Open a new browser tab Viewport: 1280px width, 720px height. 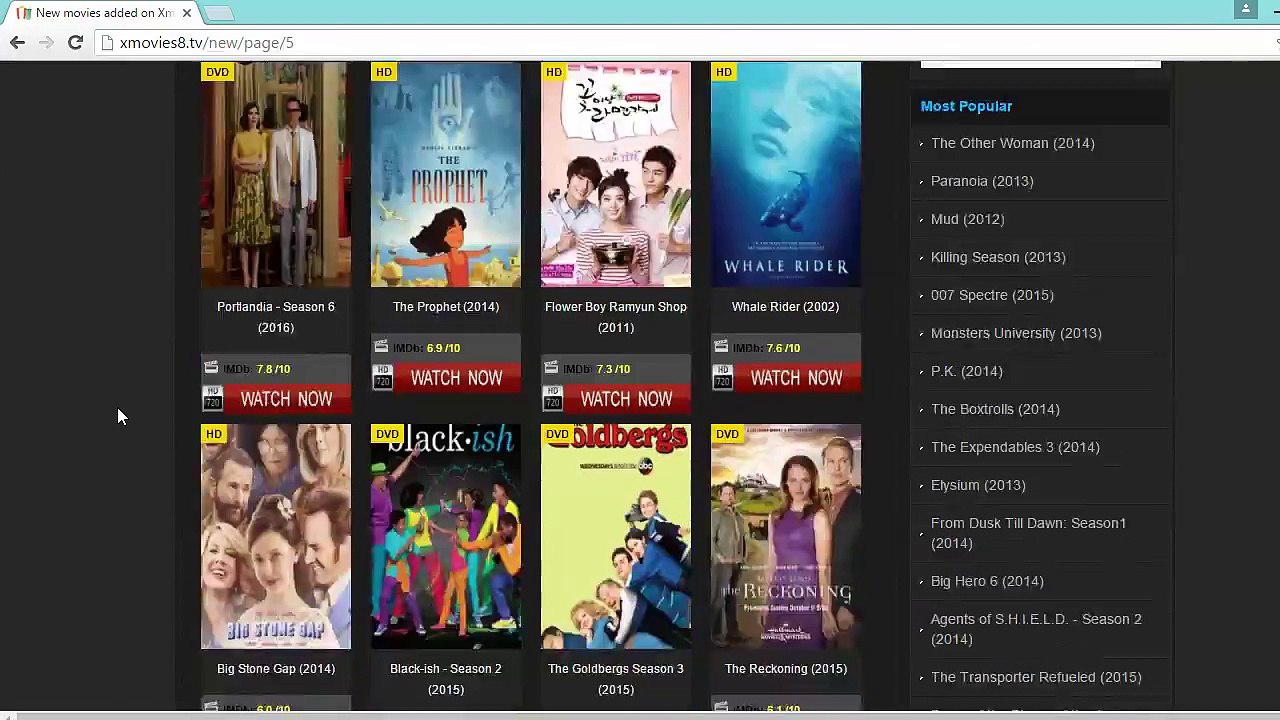(x=219, y=13)
